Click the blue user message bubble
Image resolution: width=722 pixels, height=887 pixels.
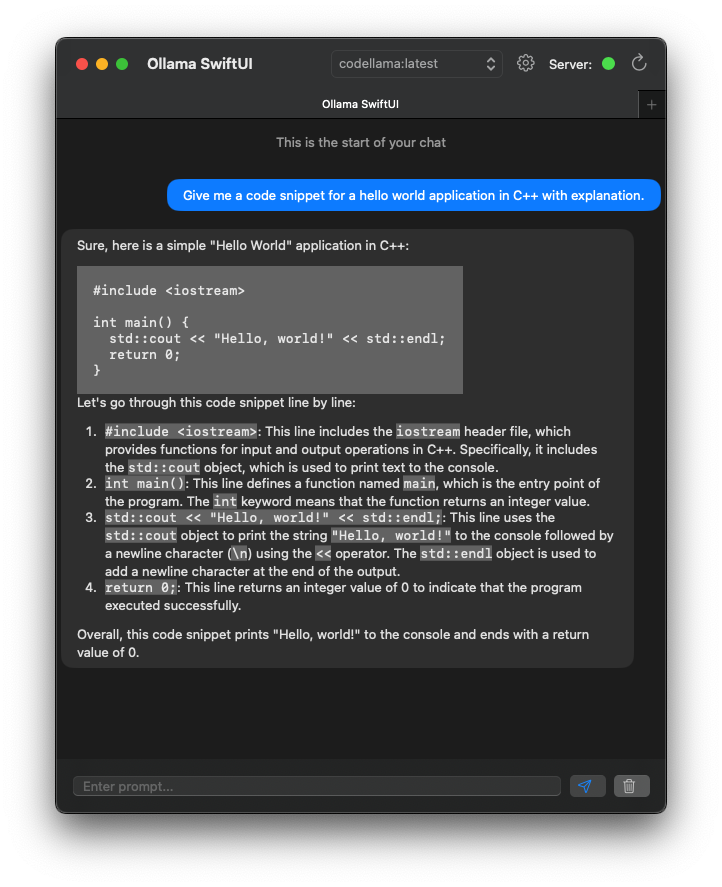pyautogui.click(x=414, y=195)
